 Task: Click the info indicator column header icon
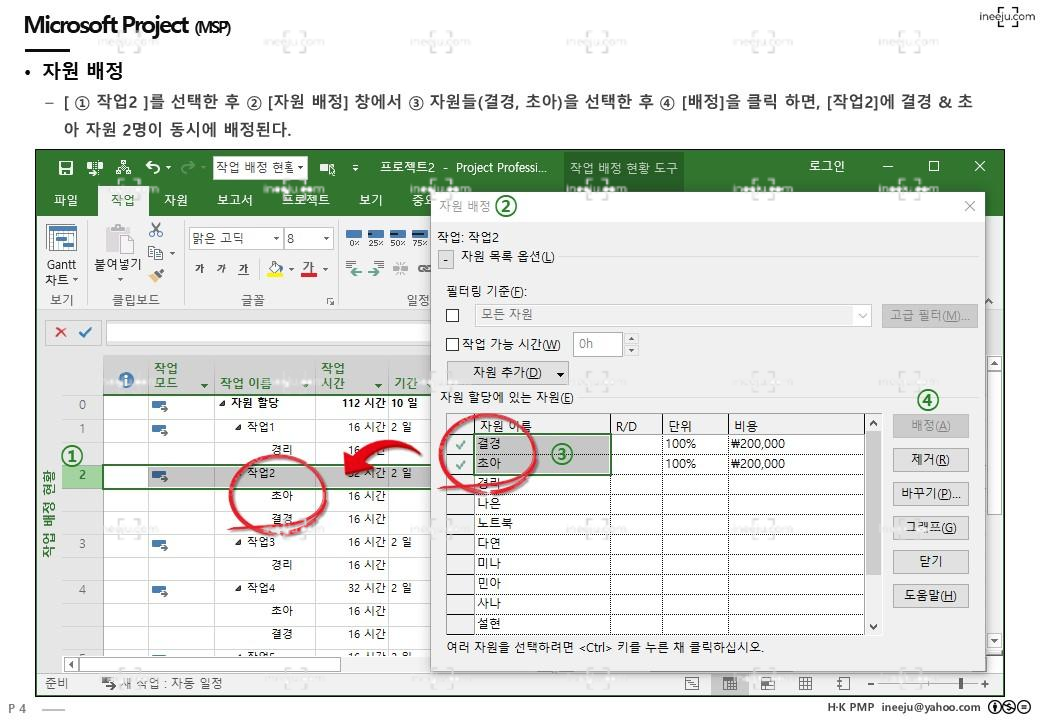coord(126,380)
